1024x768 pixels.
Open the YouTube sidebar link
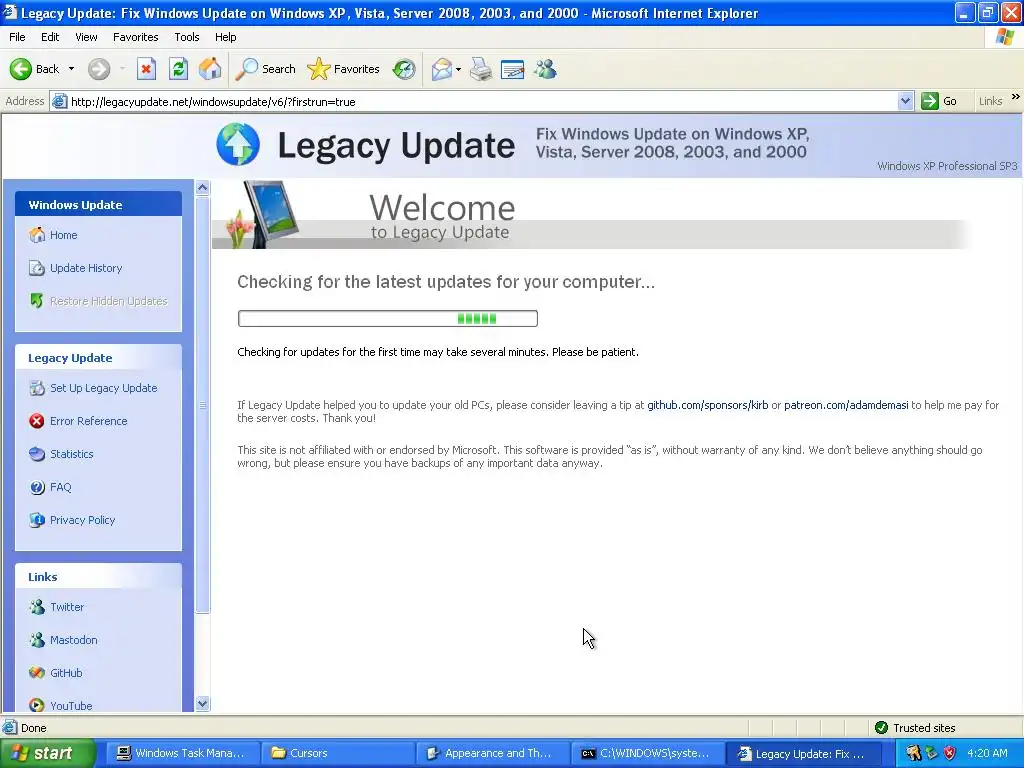pyautogui.click(x=71, y=705)
